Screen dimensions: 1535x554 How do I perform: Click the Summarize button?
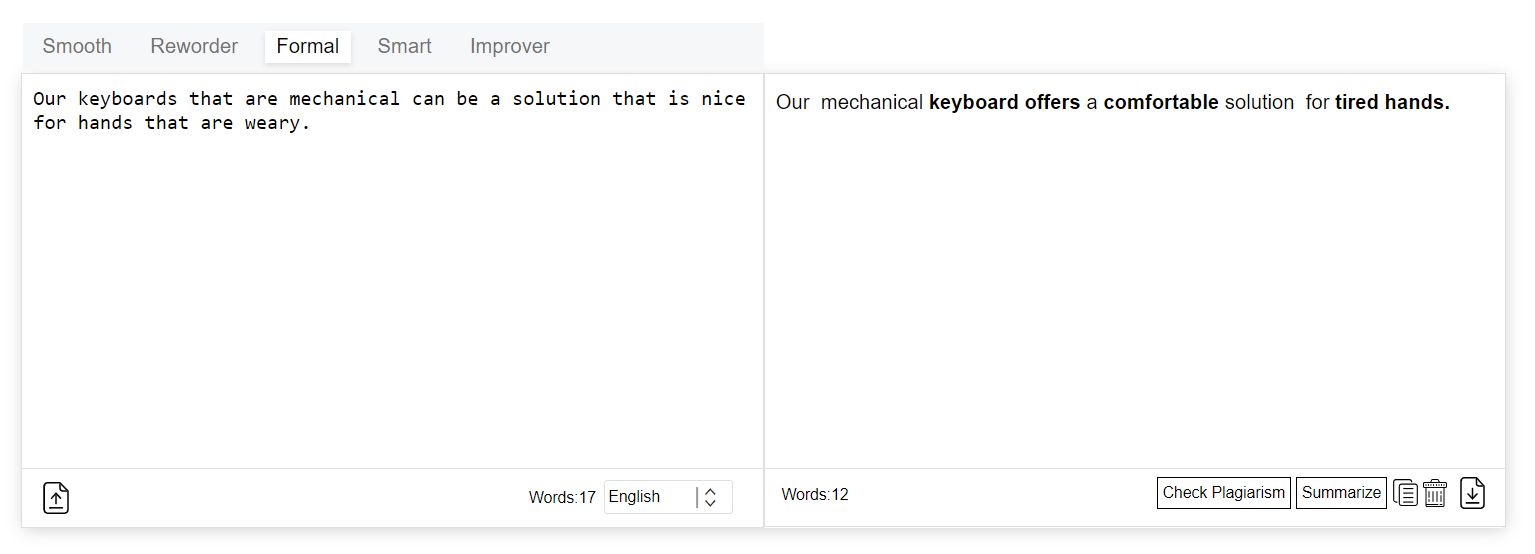click(x=1341, y=493)
